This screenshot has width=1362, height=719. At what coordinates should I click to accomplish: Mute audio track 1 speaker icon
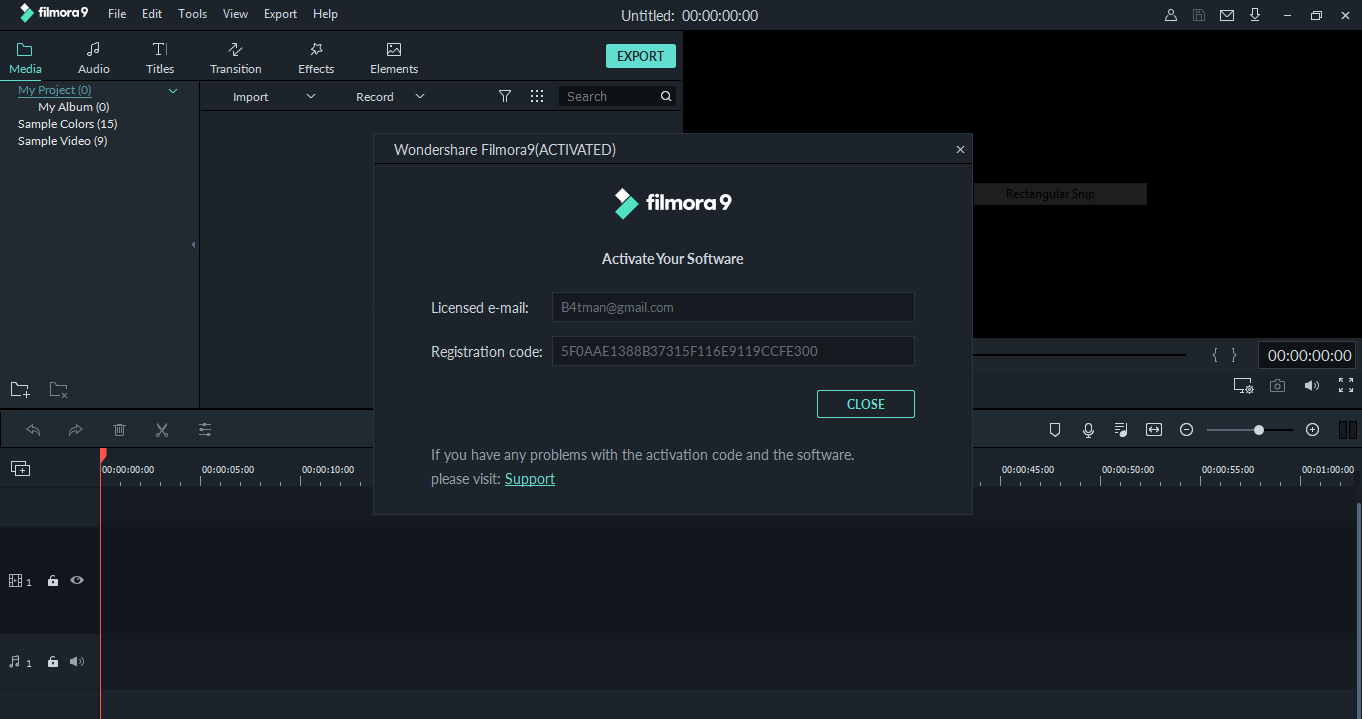point(77,662)
